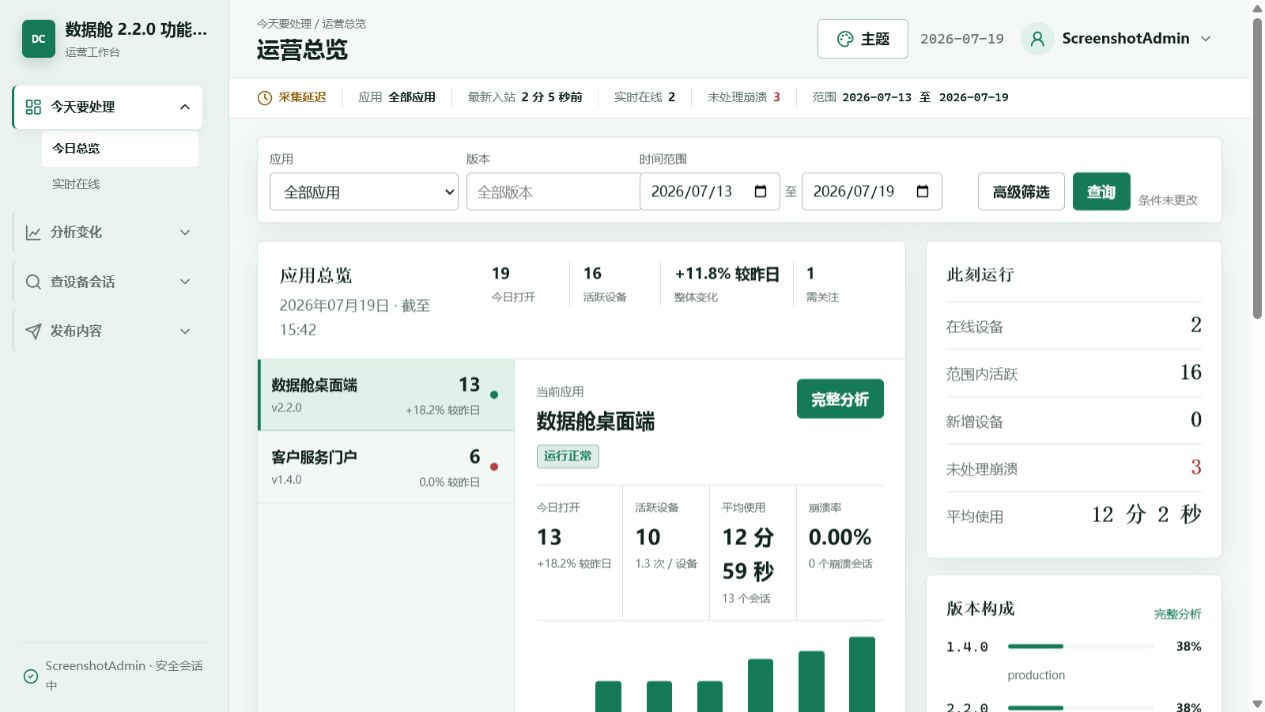Viewport: 1265px width, 712px height.
Task: Click the 主题 theme button
Action: [863, 39]
